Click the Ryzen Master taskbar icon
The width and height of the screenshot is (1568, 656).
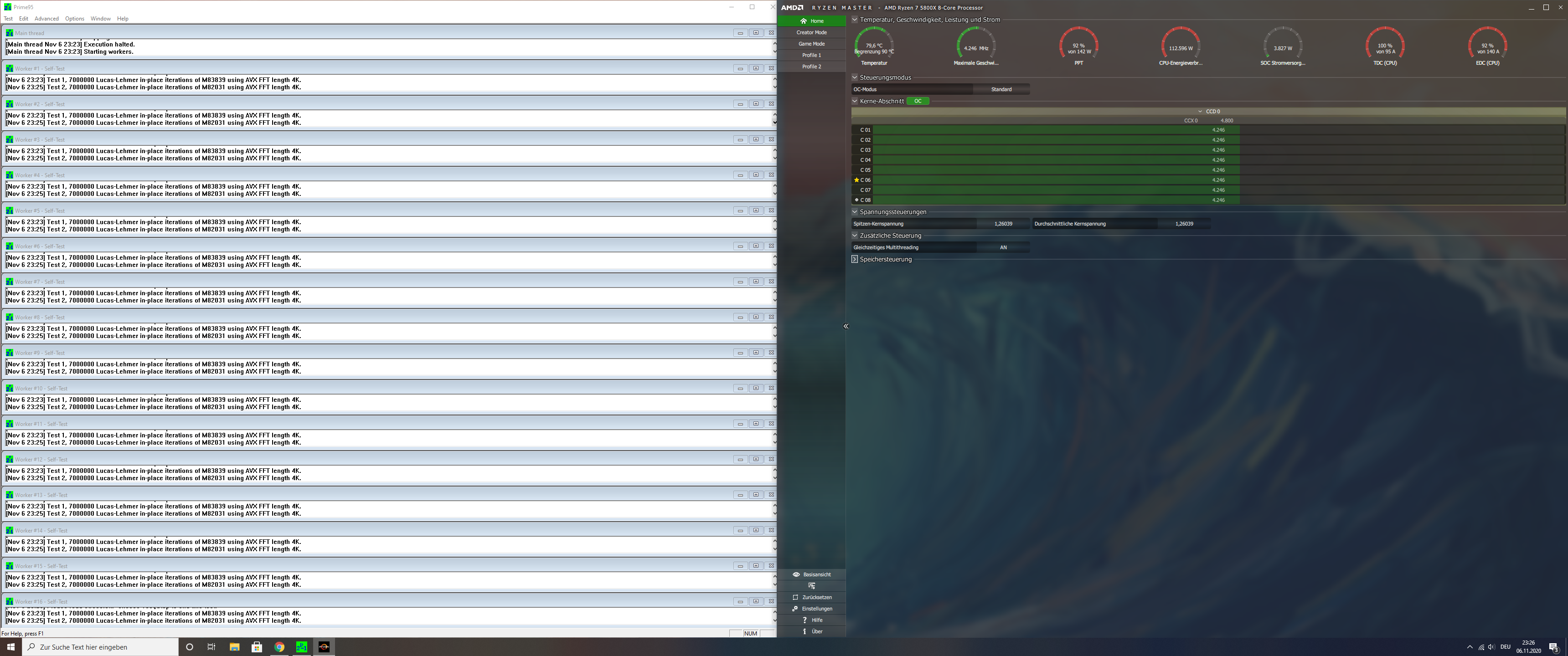(x=325, y=647)
